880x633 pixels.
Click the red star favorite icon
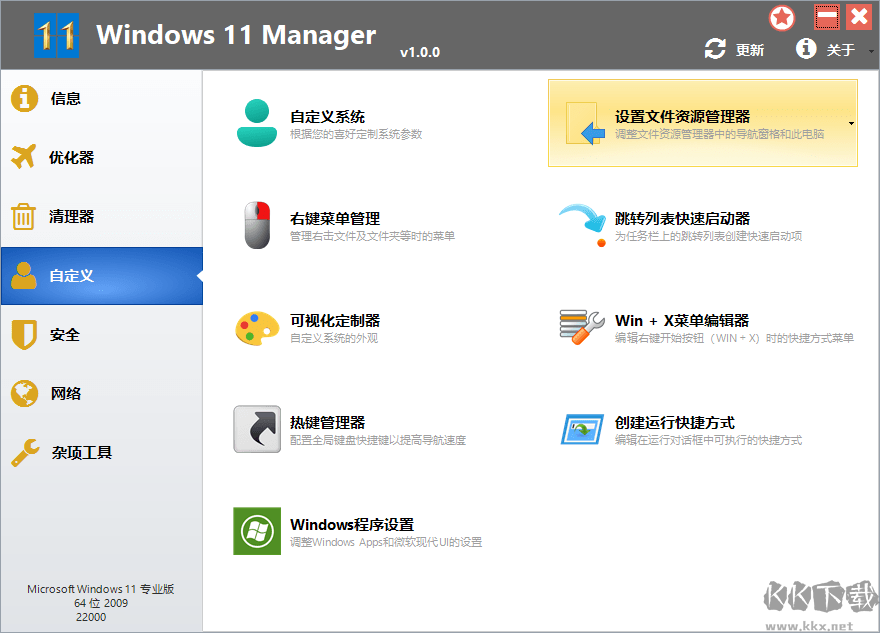click(781, 17)
